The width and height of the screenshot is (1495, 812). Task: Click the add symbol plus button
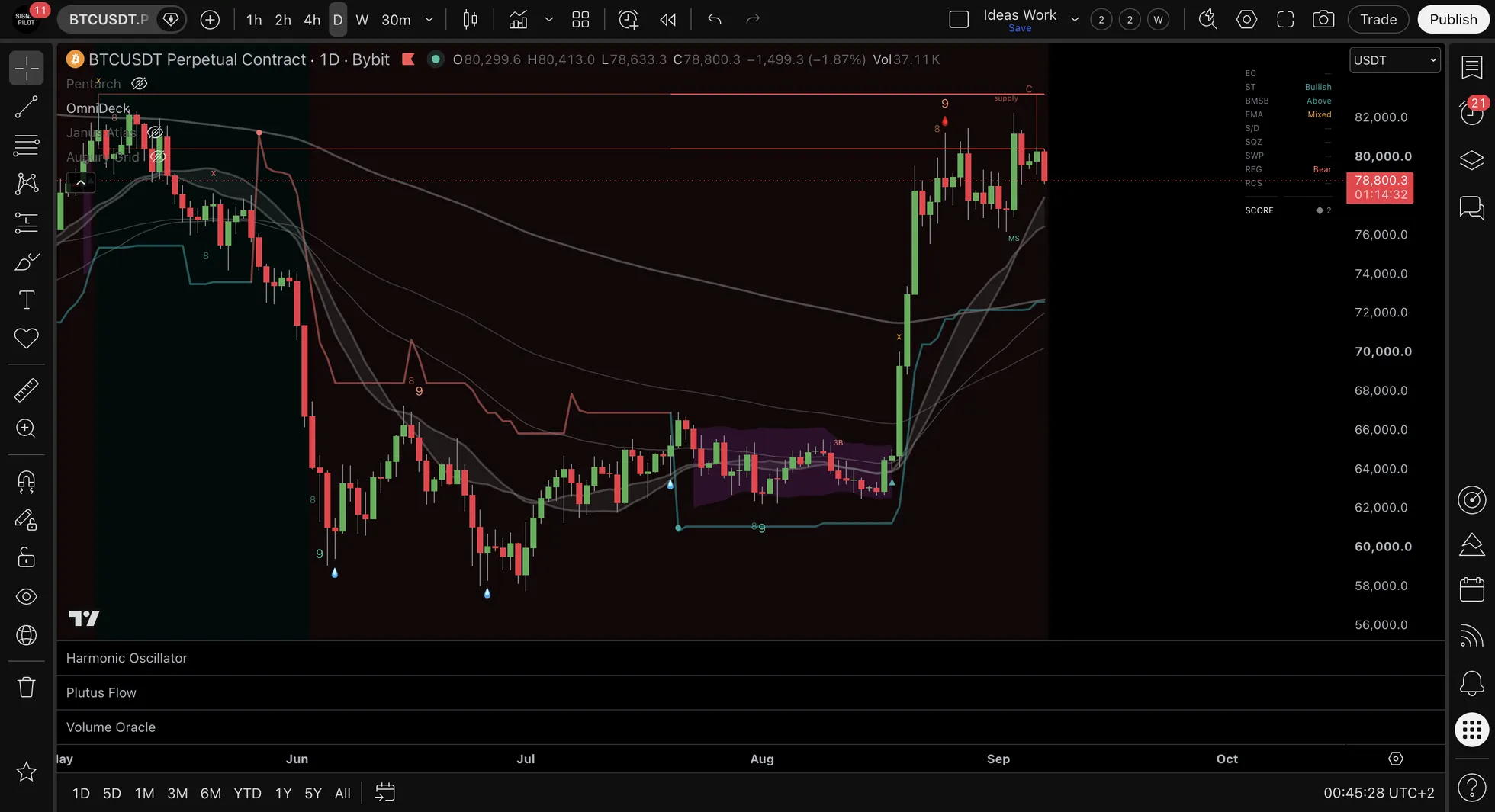coord(210,20)
